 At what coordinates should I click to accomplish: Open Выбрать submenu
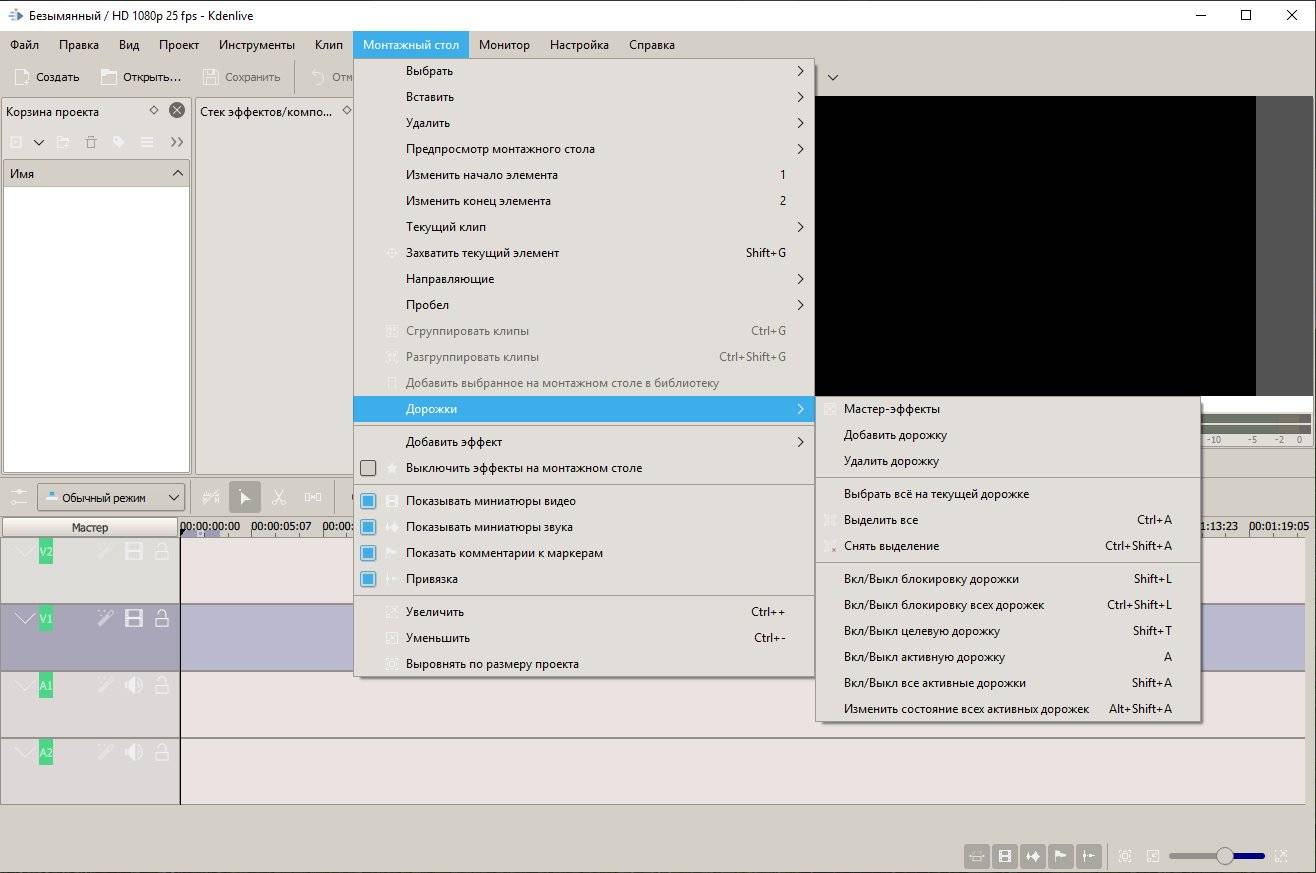coord(584,71)
